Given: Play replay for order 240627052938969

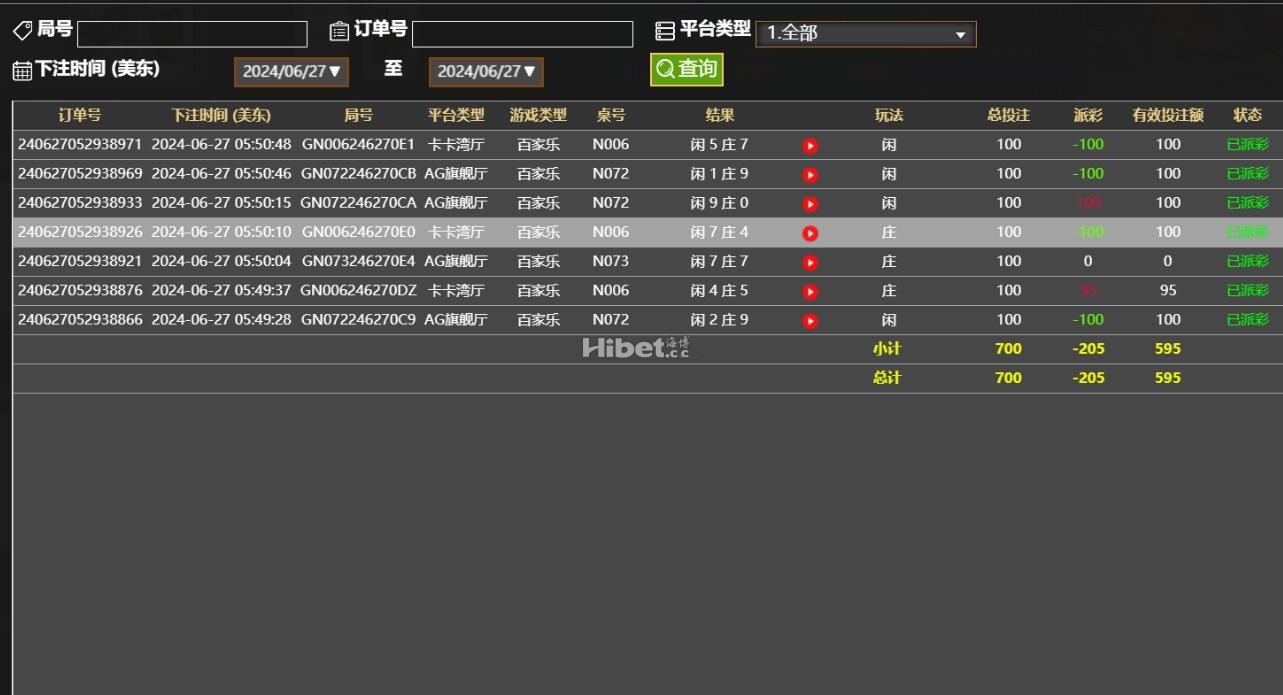Looking at the screenshot, I should click(x=810, y=175).
